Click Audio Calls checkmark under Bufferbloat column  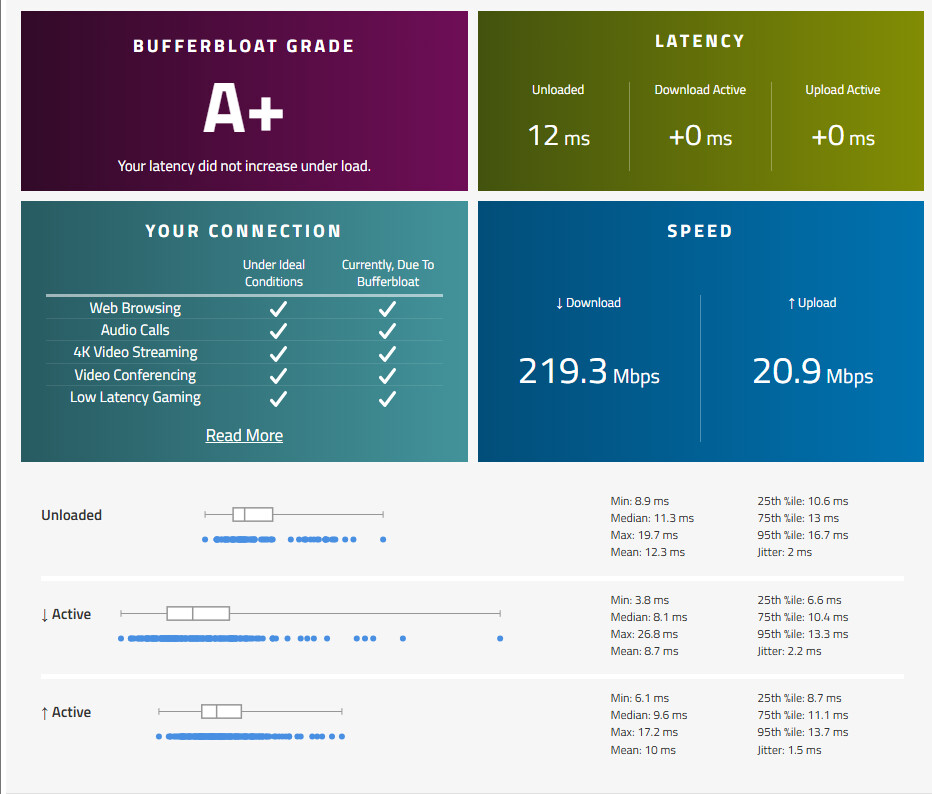[x=387, y=331]
